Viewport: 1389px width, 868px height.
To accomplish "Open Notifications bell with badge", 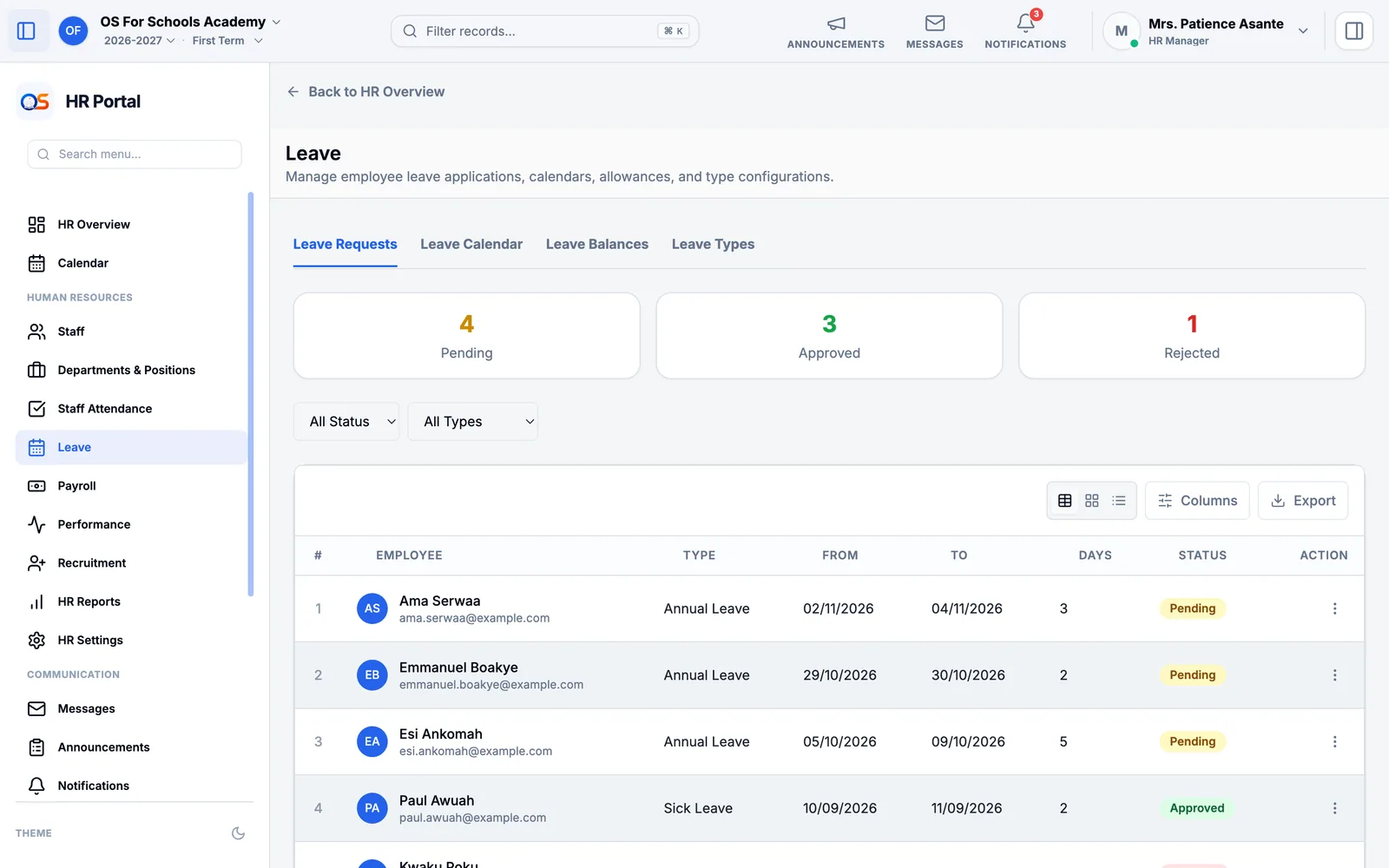I will coord(1025,32).
